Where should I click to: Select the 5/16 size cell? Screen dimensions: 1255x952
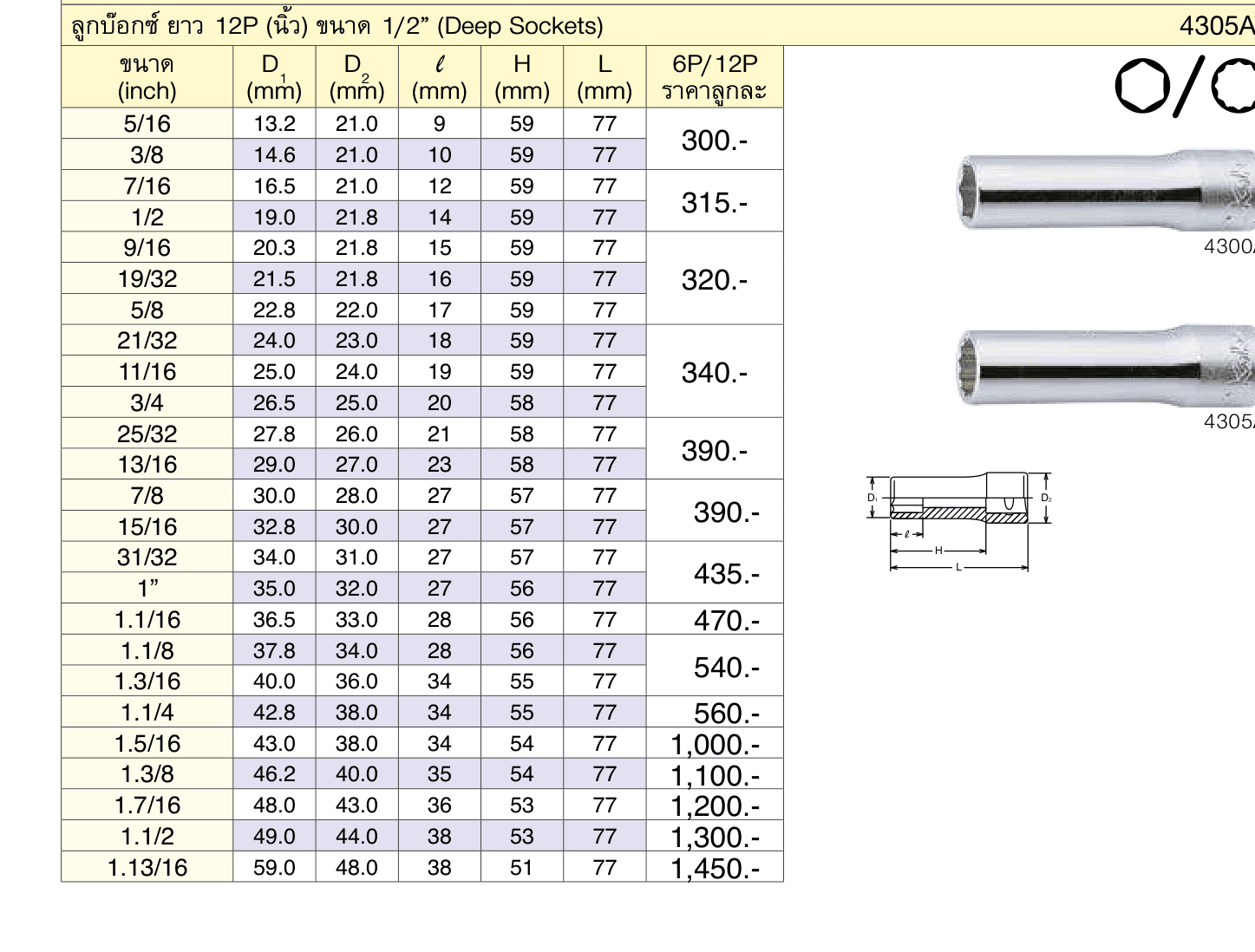tap(147, 124)
